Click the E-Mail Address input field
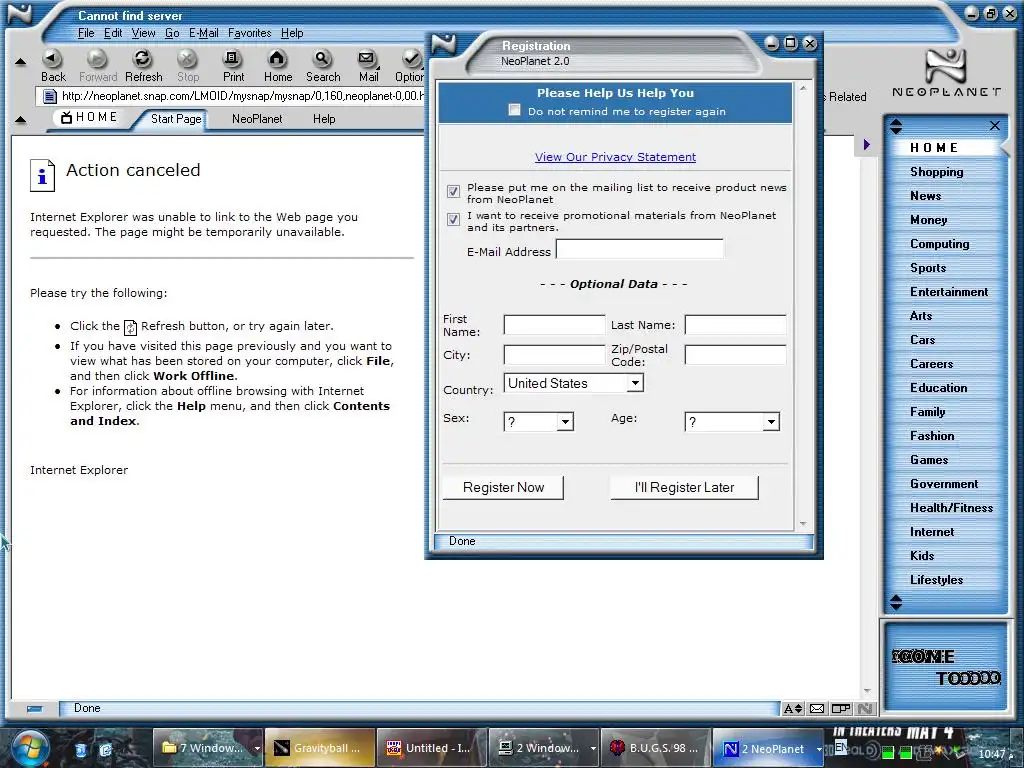The image size is (1024, 768). click(639, 249)
